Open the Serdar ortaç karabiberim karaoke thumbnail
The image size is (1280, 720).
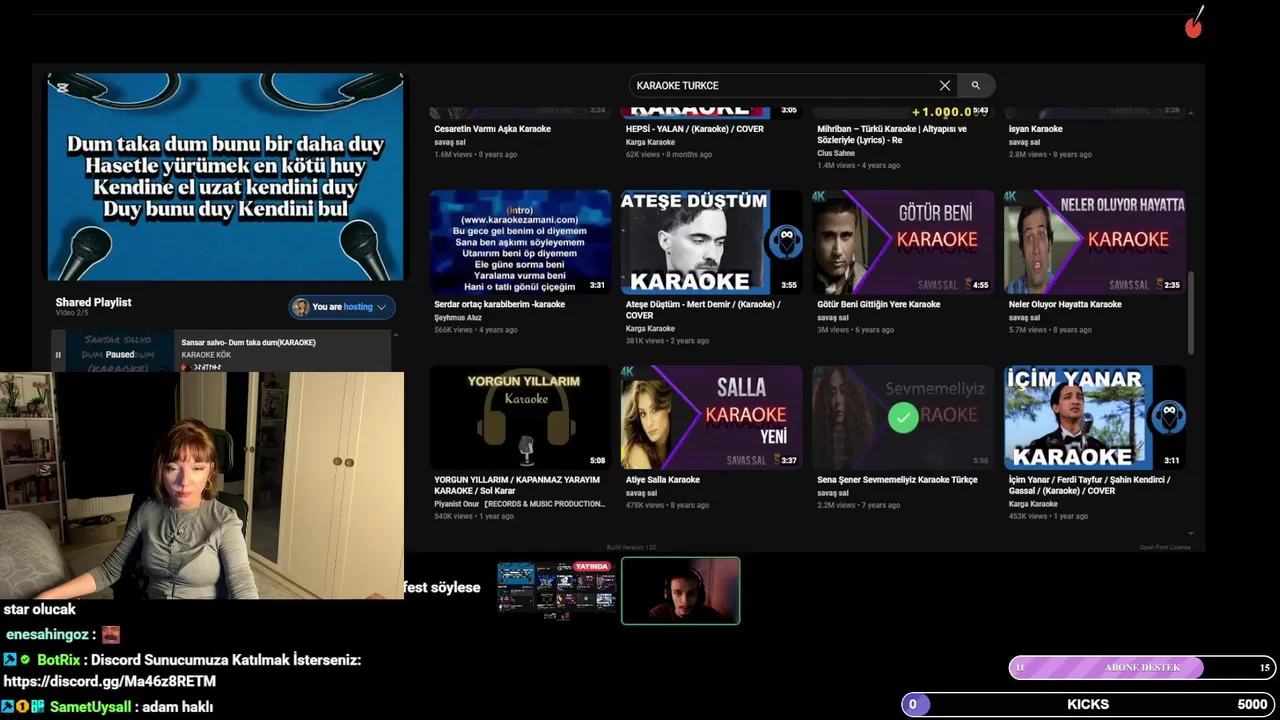point(520,242)
